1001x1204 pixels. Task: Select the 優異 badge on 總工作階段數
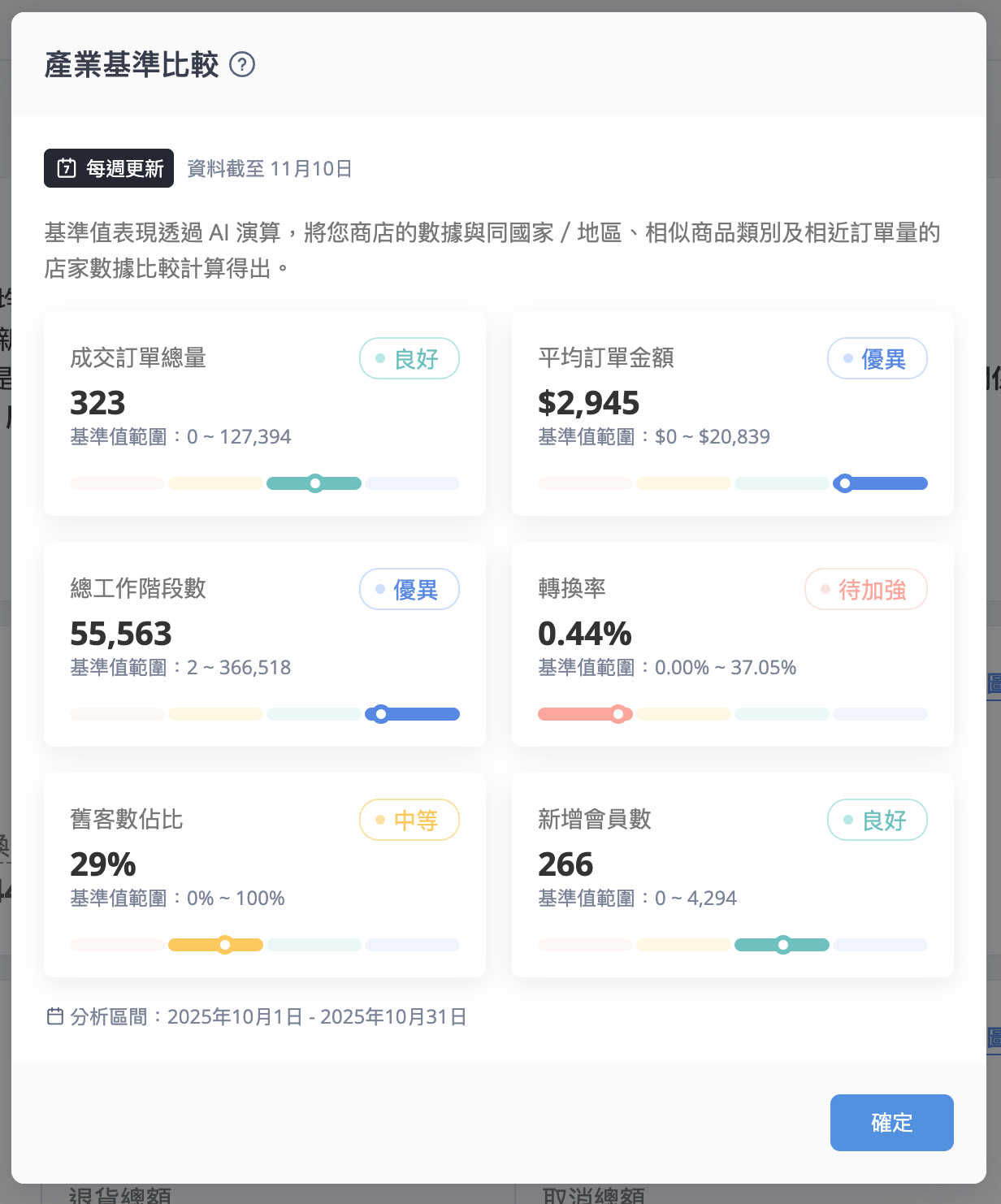click(409, 589)
